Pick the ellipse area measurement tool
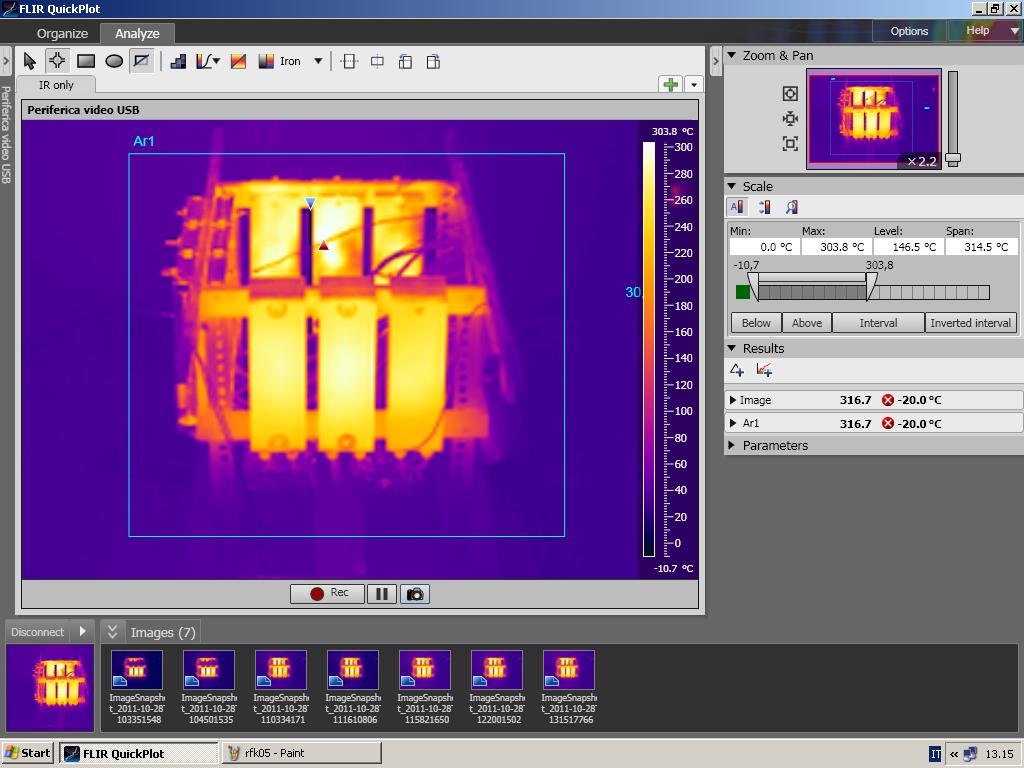This screenshot has width=1024, height=768. pyautogui.click(x=114, y=61)
